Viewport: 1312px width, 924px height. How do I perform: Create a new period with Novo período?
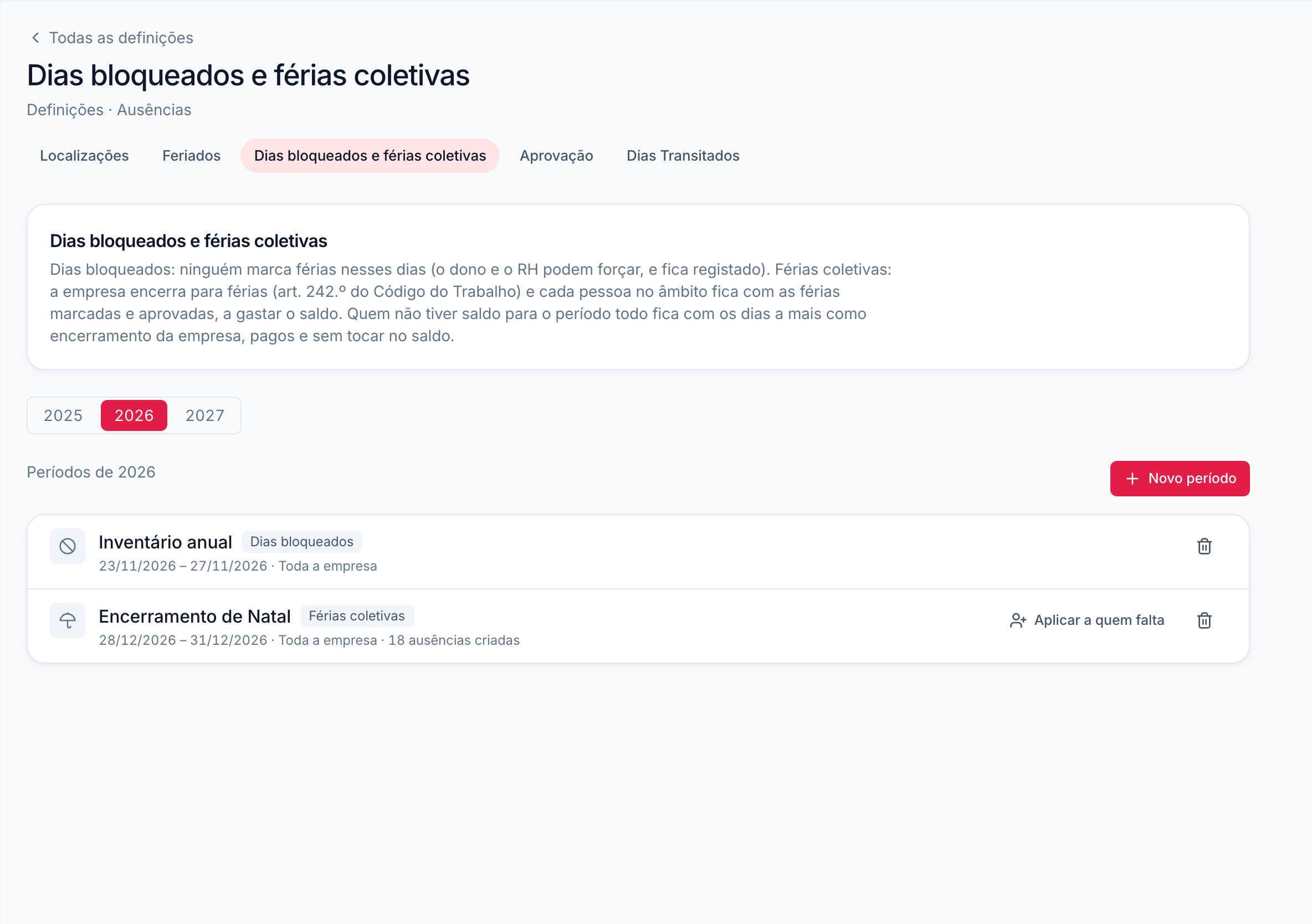1180,479
